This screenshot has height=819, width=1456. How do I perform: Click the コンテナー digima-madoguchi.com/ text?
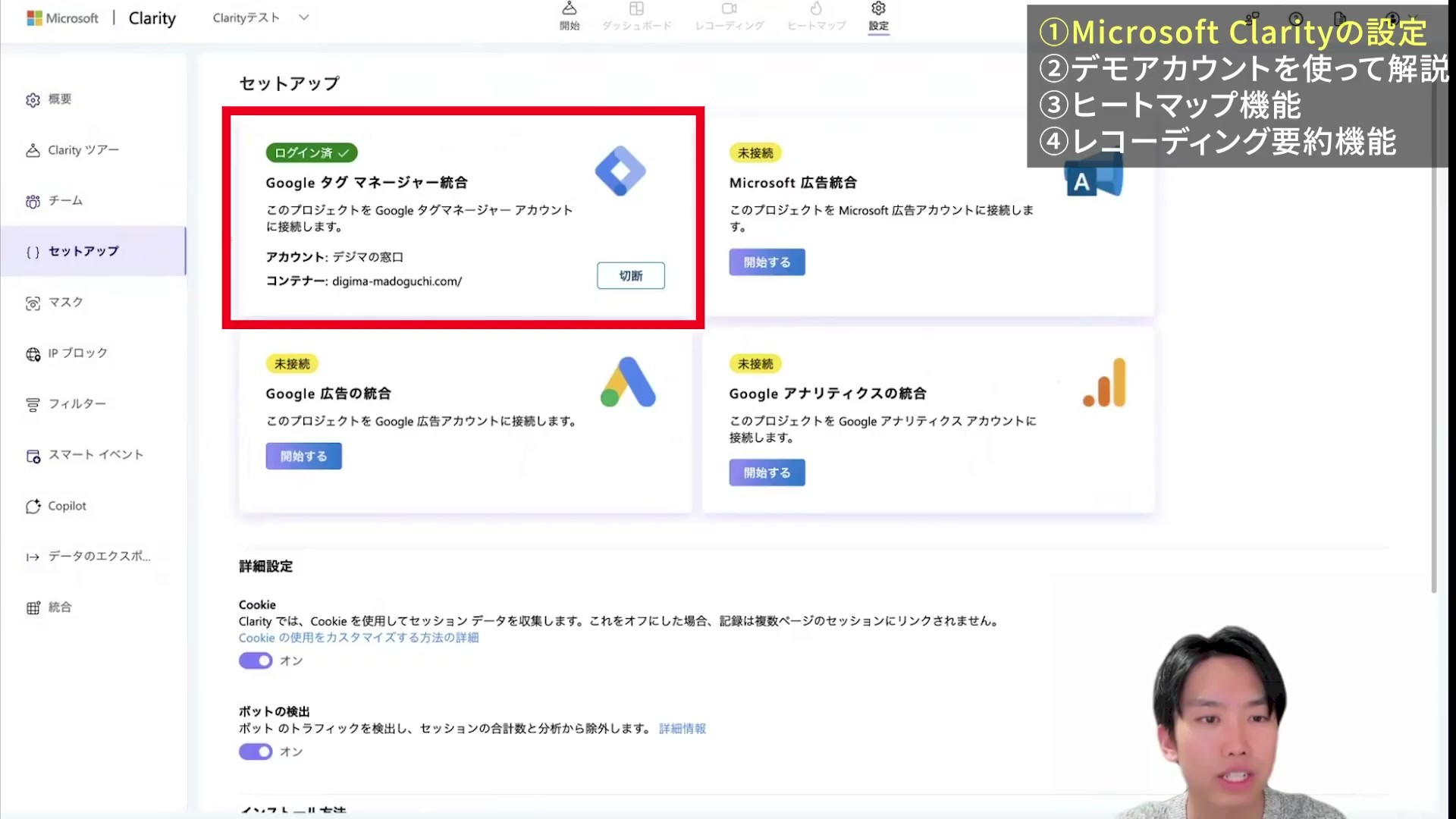[364, 281]
